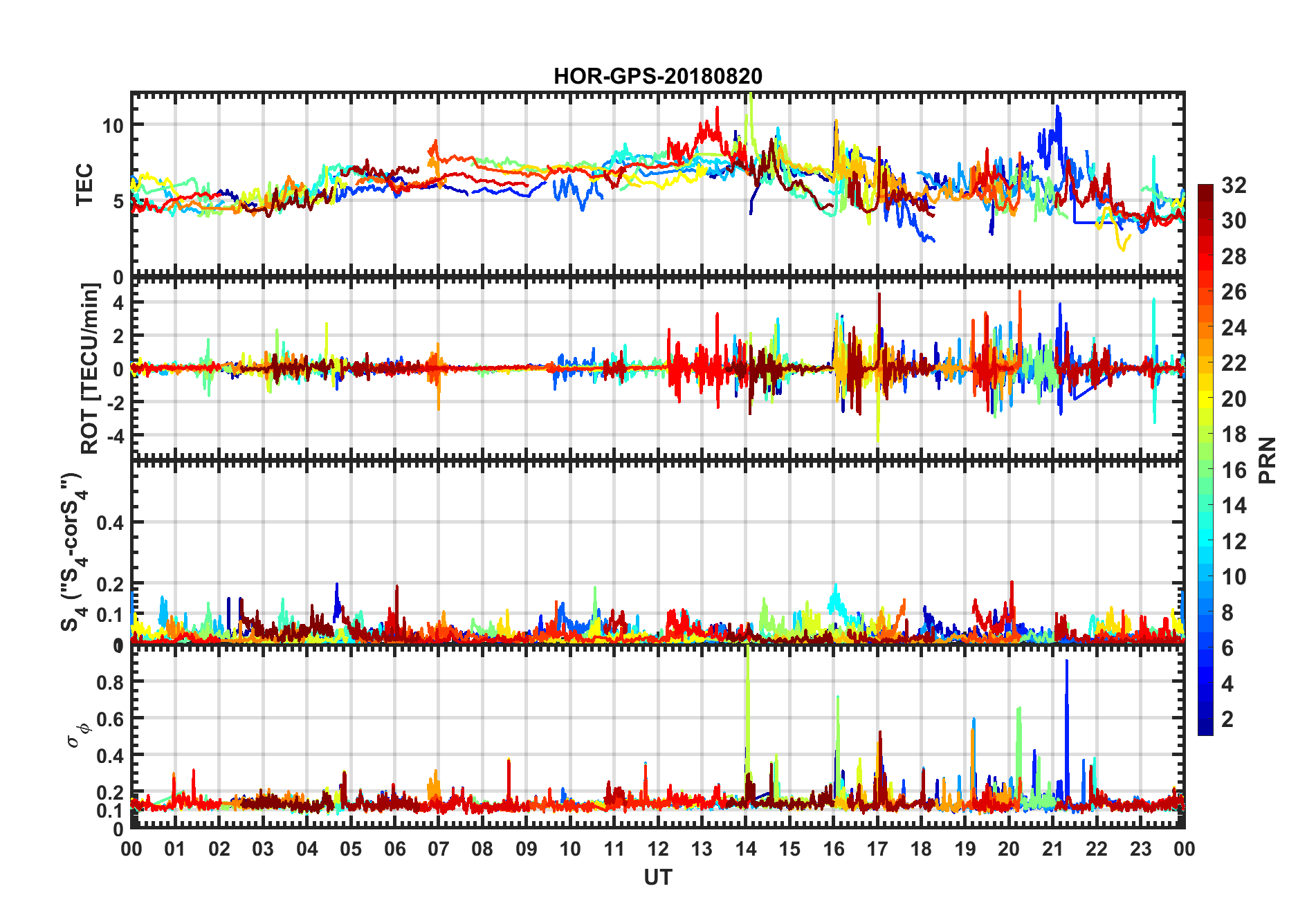Image resolution: width=1316 pixels, height=920 pixels.
Task: Select S4 panel y-tick 0.2
Action: [x=110, y=585]
